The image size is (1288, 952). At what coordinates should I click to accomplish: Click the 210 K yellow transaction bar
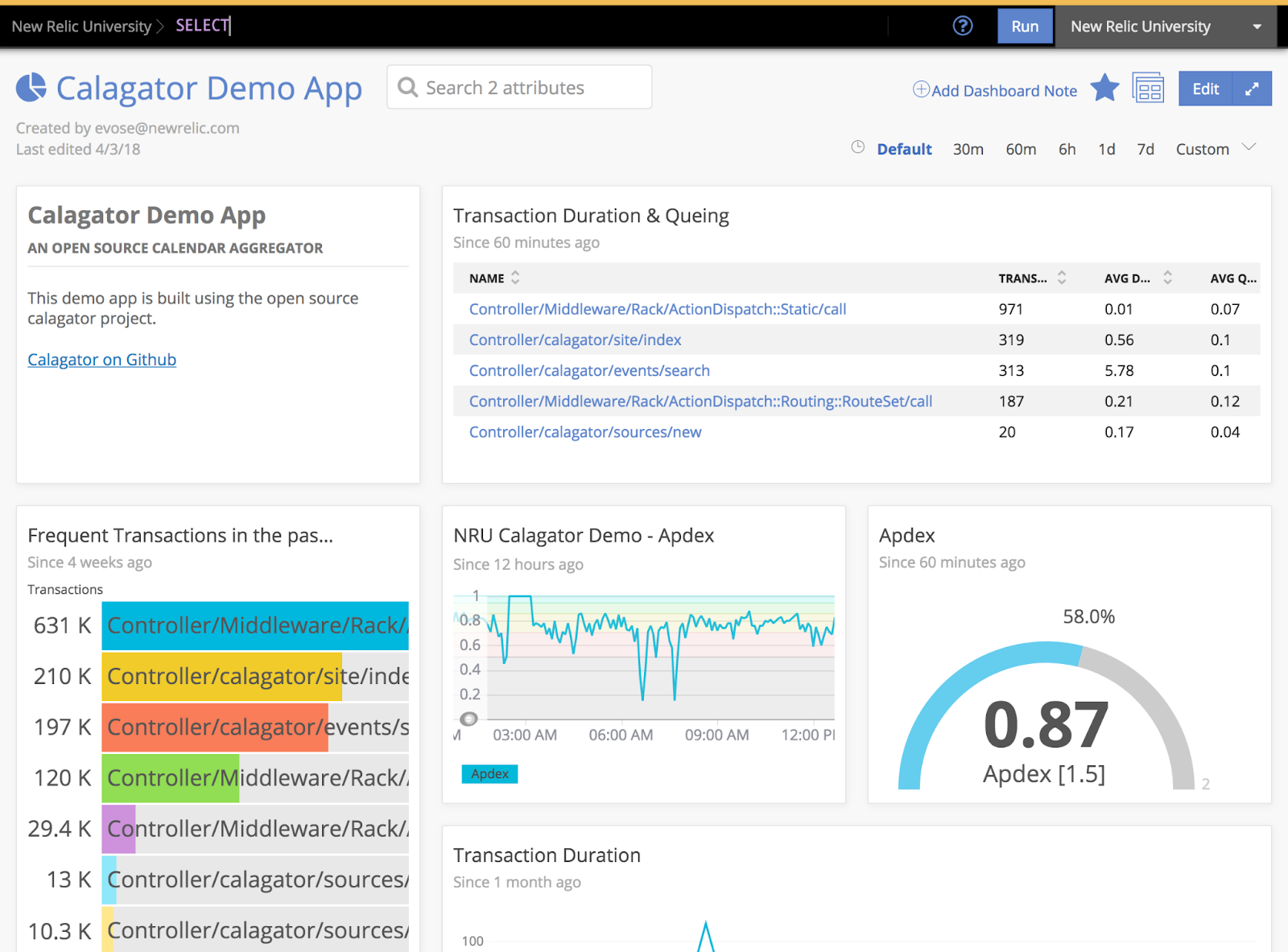pos(222,676)
